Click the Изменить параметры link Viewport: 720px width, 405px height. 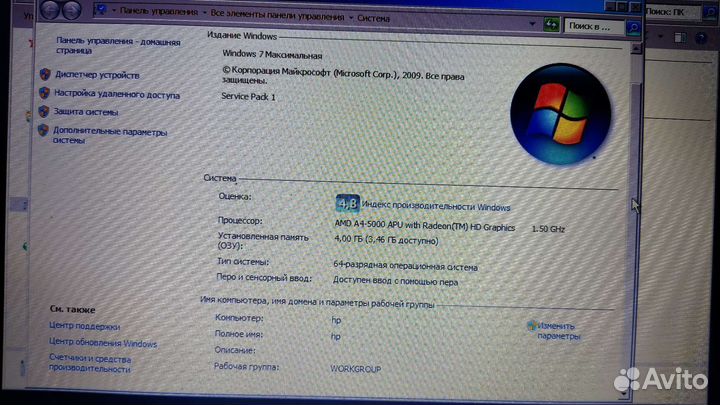click(x=559, y=331)
